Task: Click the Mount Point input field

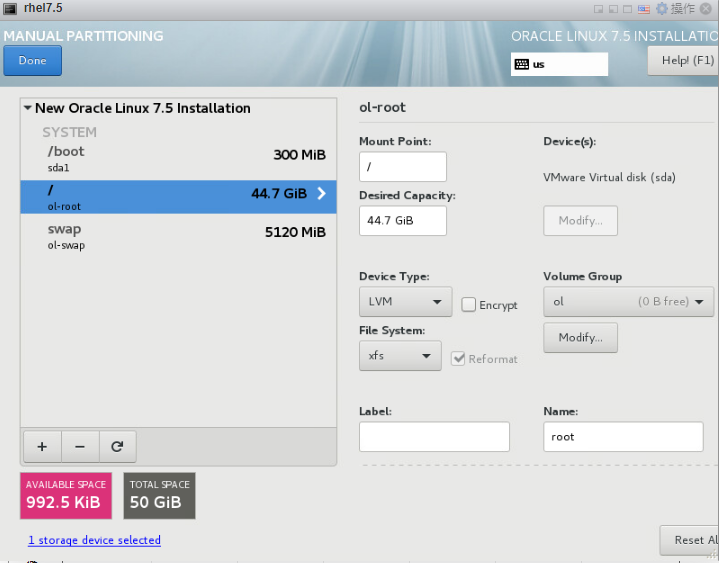Action: coord(403,166)
